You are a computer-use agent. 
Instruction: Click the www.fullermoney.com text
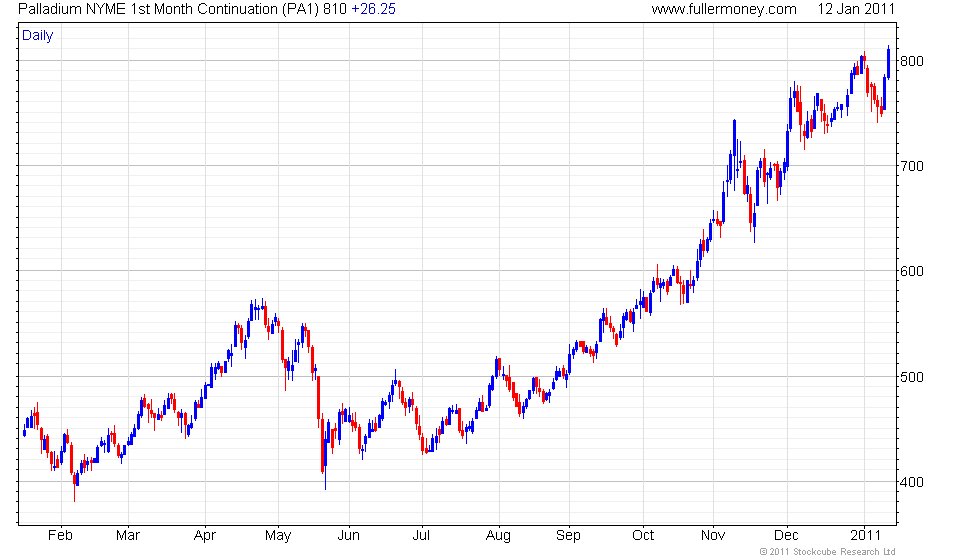(x=724, y=9)
